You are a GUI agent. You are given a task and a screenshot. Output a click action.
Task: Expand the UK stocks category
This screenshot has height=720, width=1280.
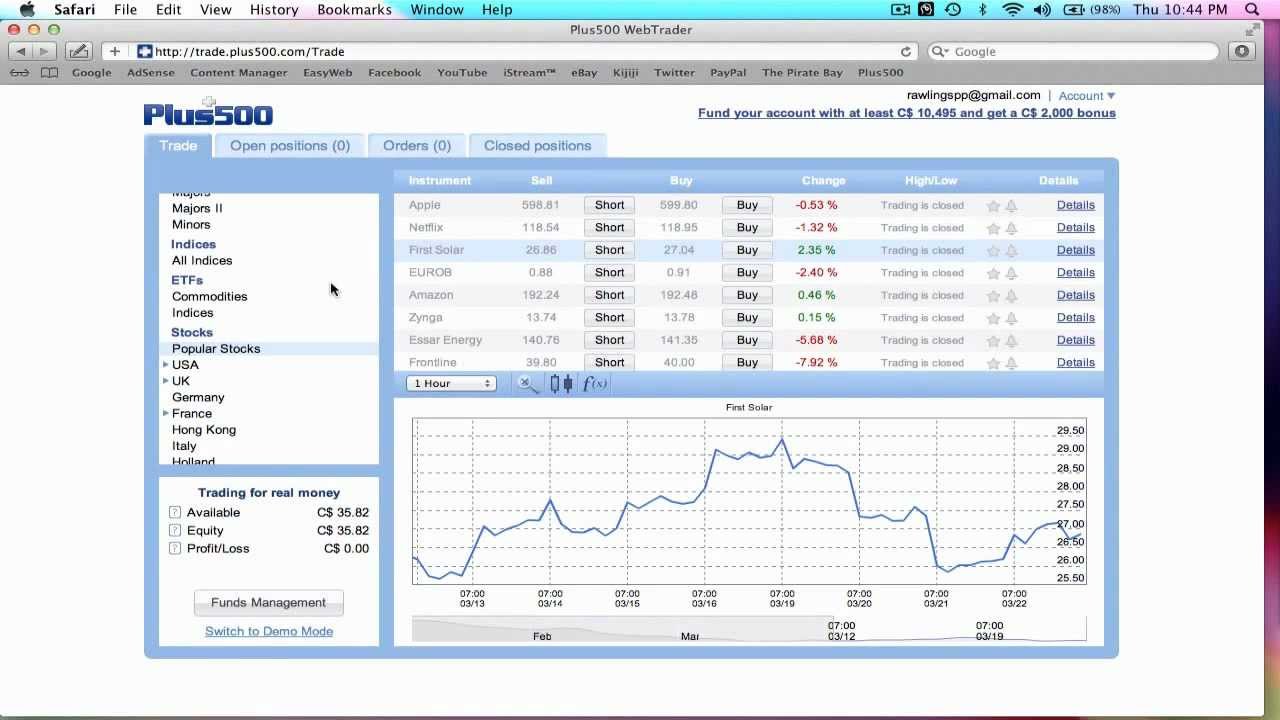166,381
